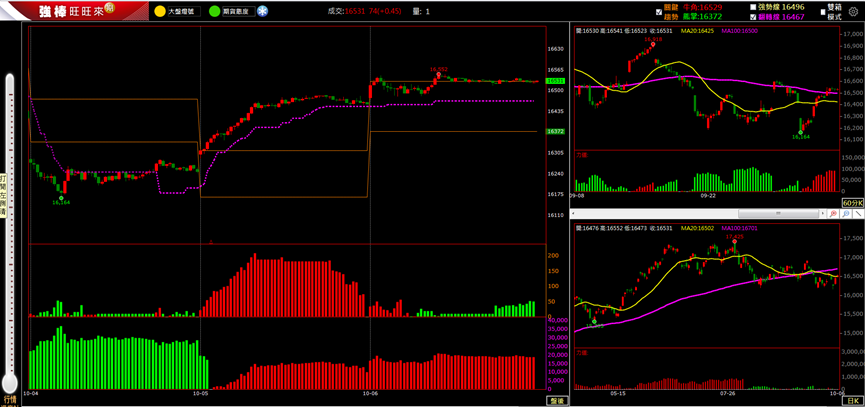Click the red zoom-in magnifier icon

832,215
